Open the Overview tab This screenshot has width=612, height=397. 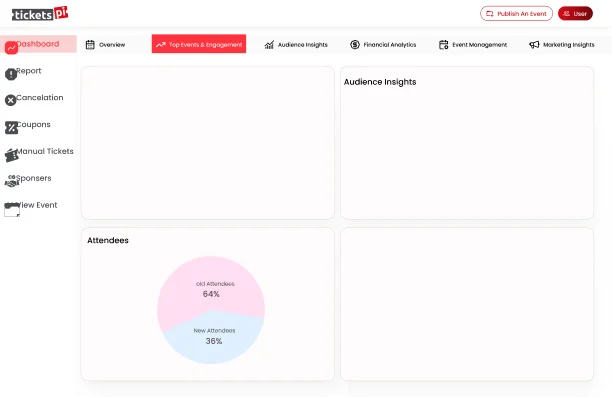105,45
